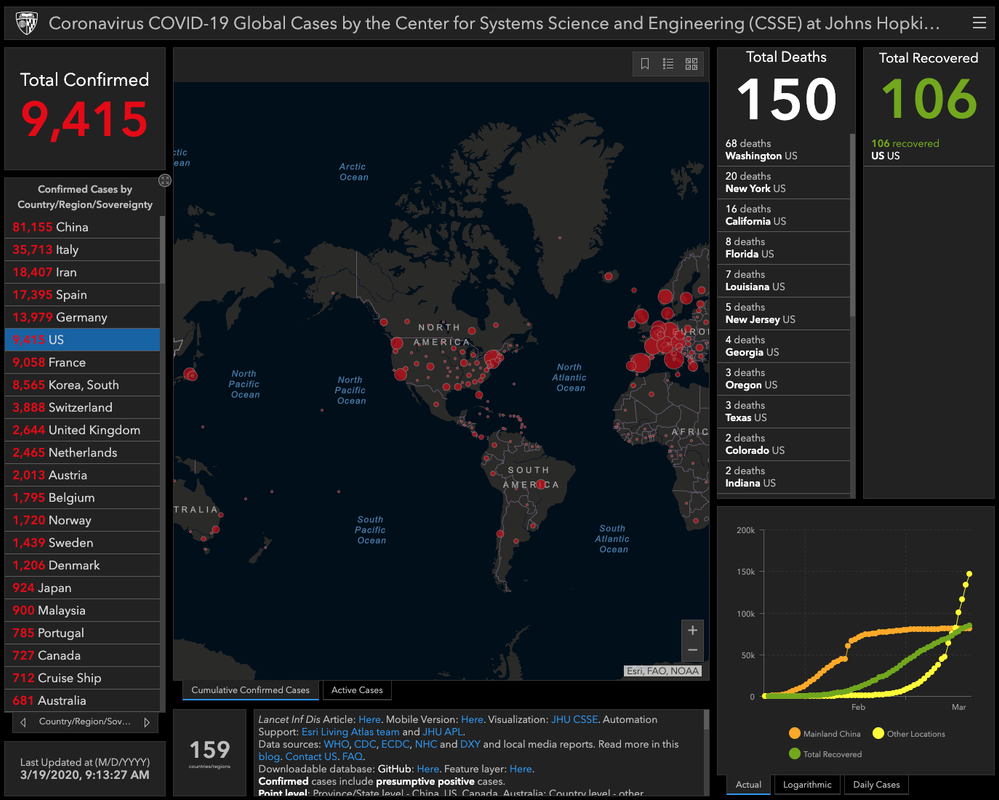
Task: Select Washington US deaths entry
Action: [x=784, y=150]
